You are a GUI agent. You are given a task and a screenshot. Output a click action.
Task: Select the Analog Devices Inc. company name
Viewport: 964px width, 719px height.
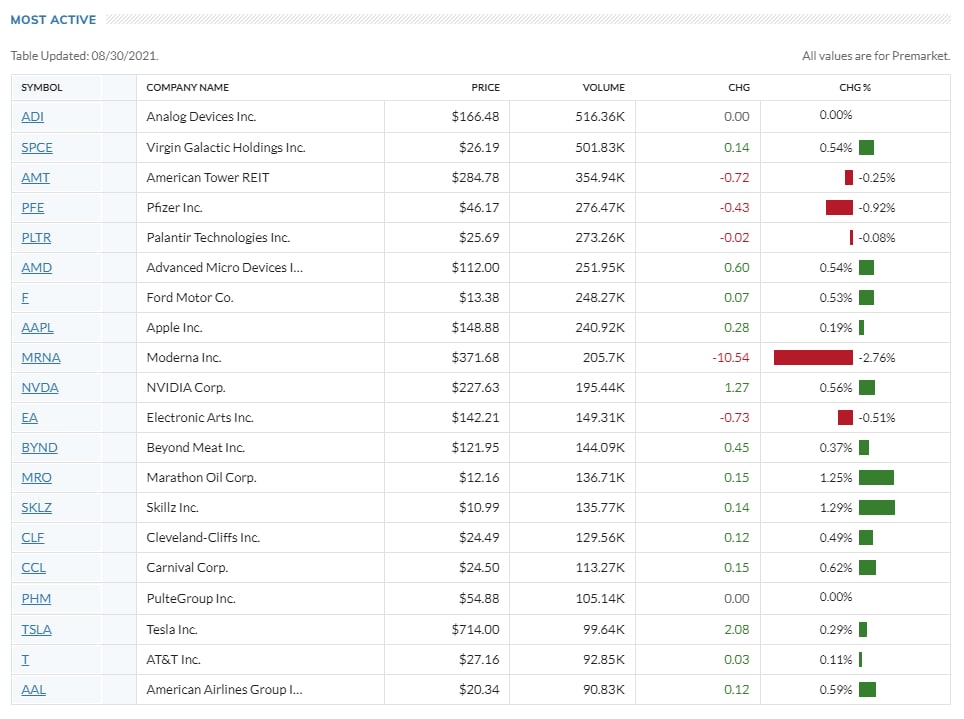(x=201, y=117)
